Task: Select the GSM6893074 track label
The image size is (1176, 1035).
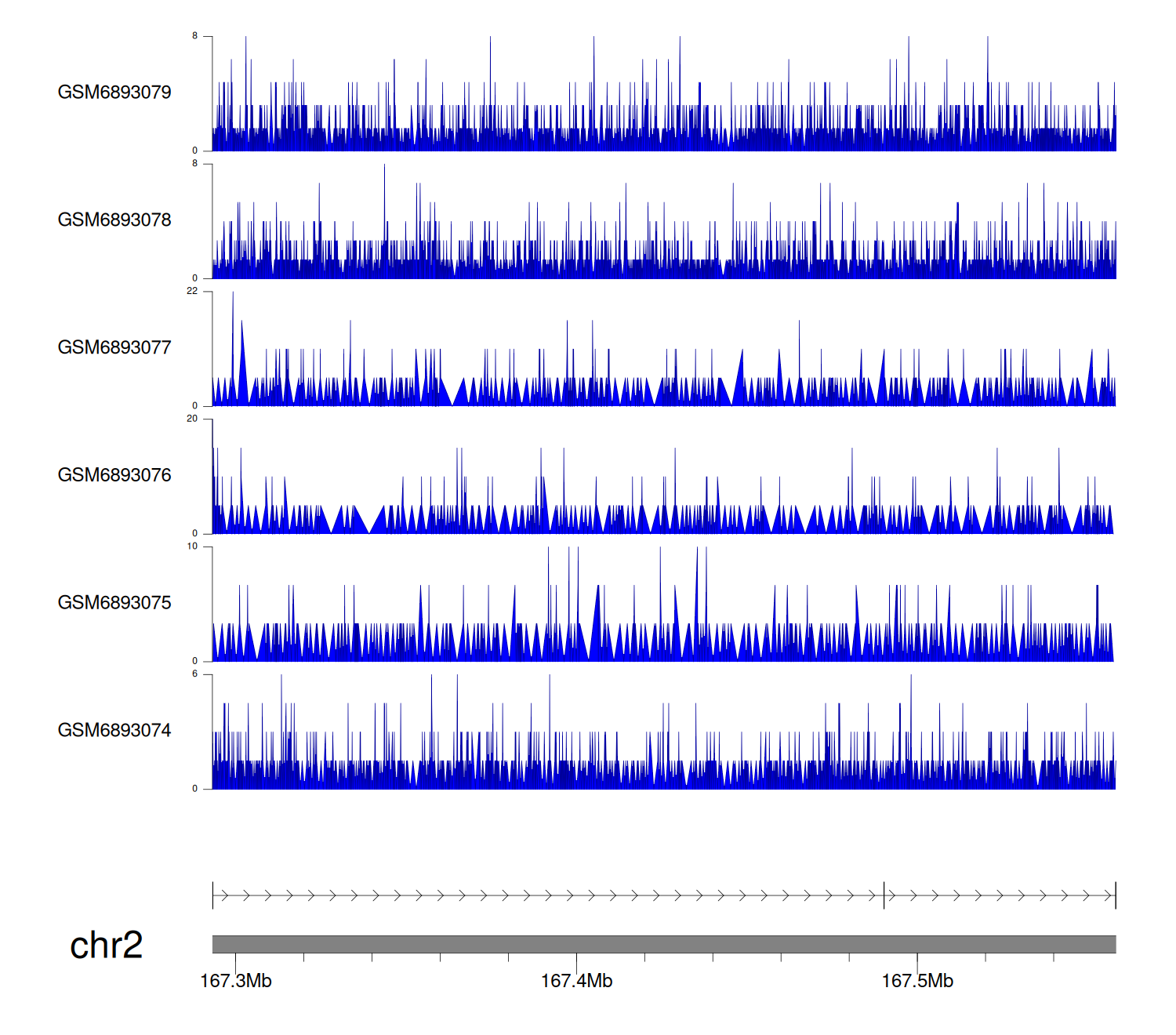Action: (x=114, y=731)
